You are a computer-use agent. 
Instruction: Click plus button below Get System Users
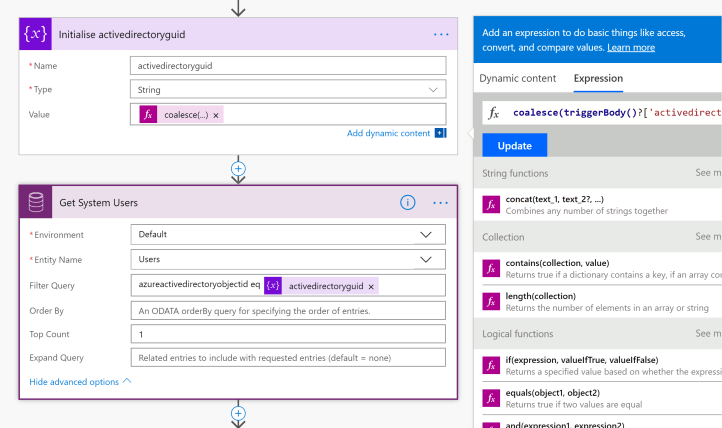pyautogui.click(x=238, y=411)
